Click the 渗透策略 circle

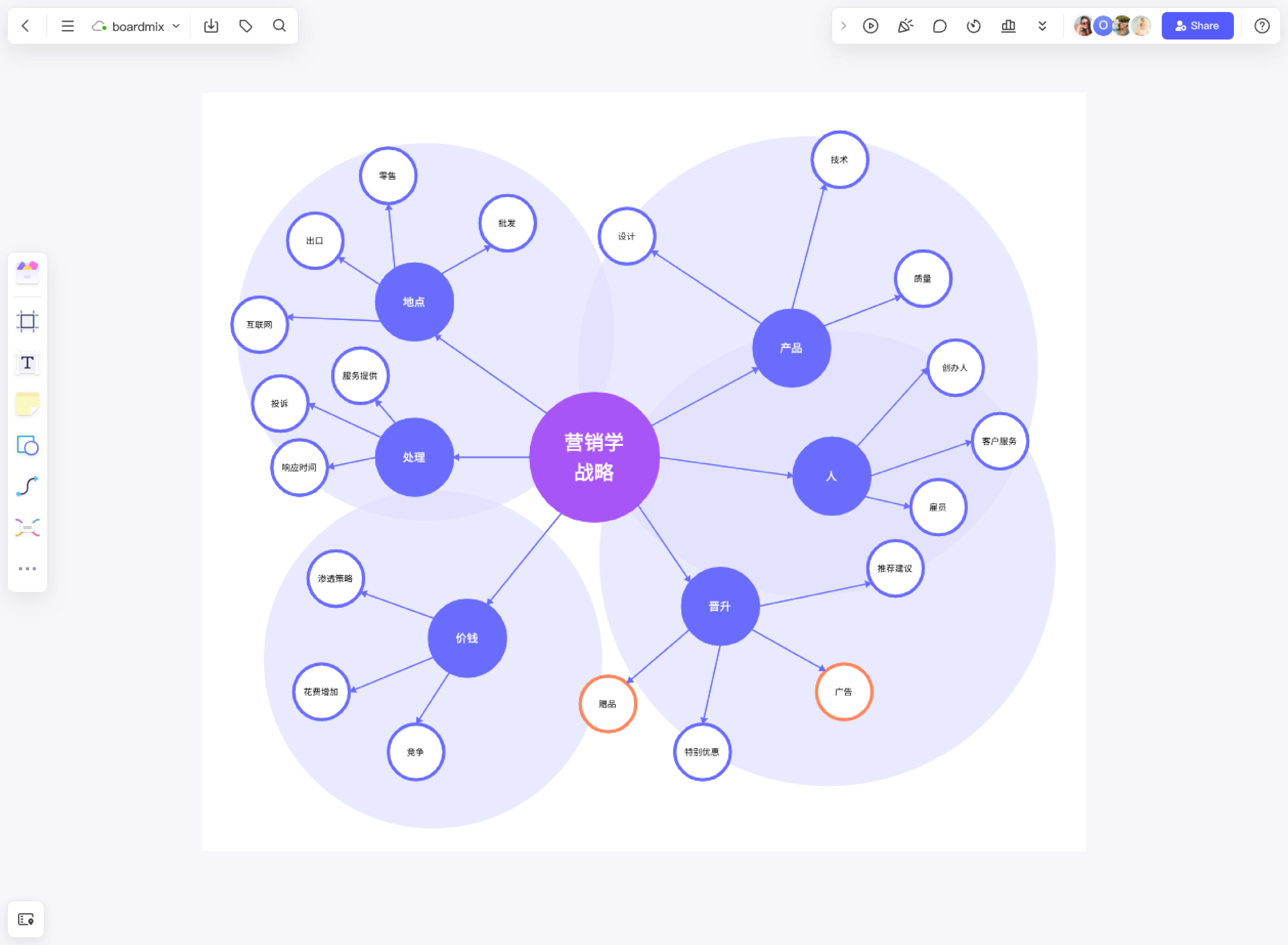[x=336, y=578]
